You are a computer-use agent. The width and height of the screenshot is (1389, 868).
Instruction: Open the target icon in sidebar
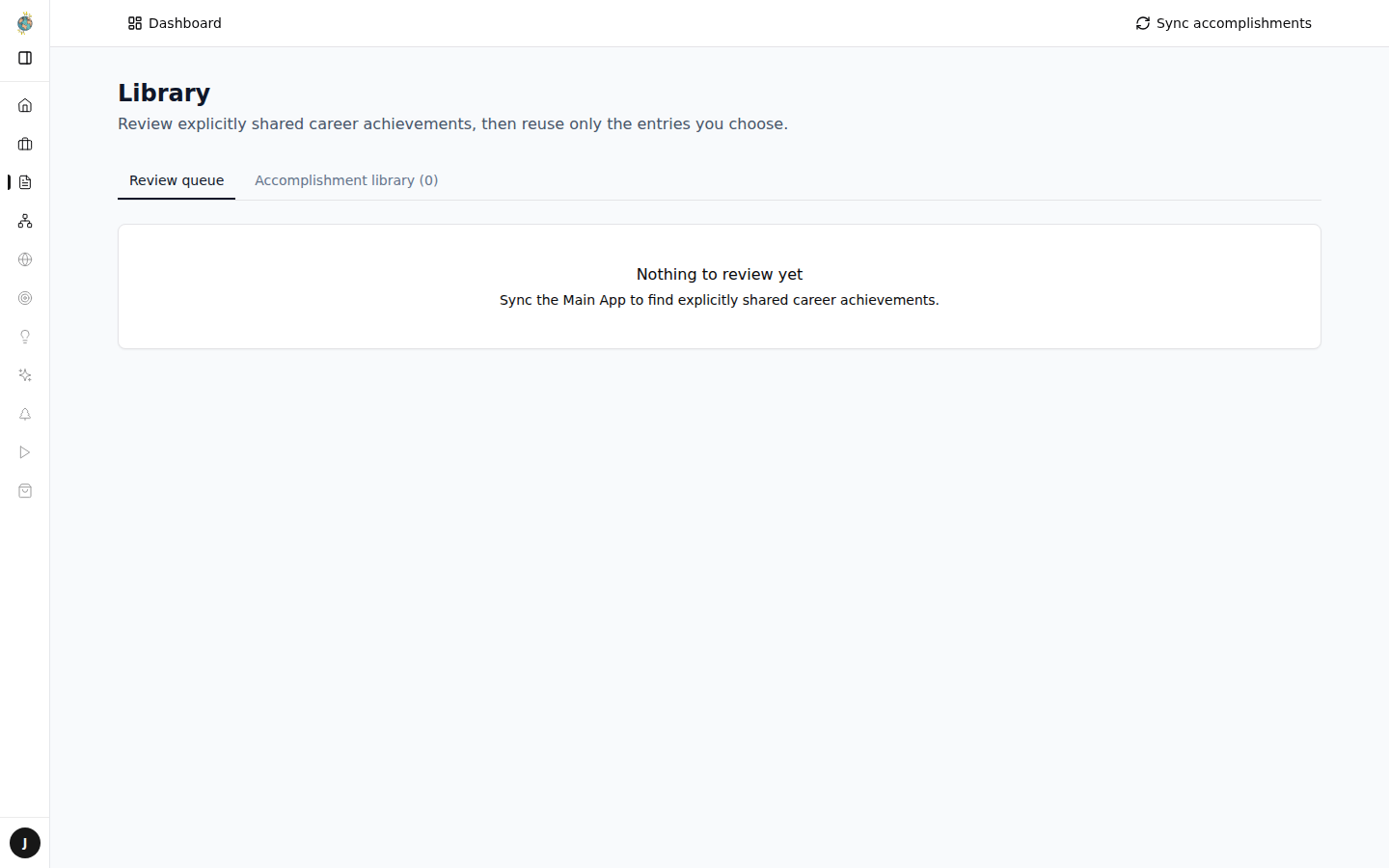pos(25,298)
